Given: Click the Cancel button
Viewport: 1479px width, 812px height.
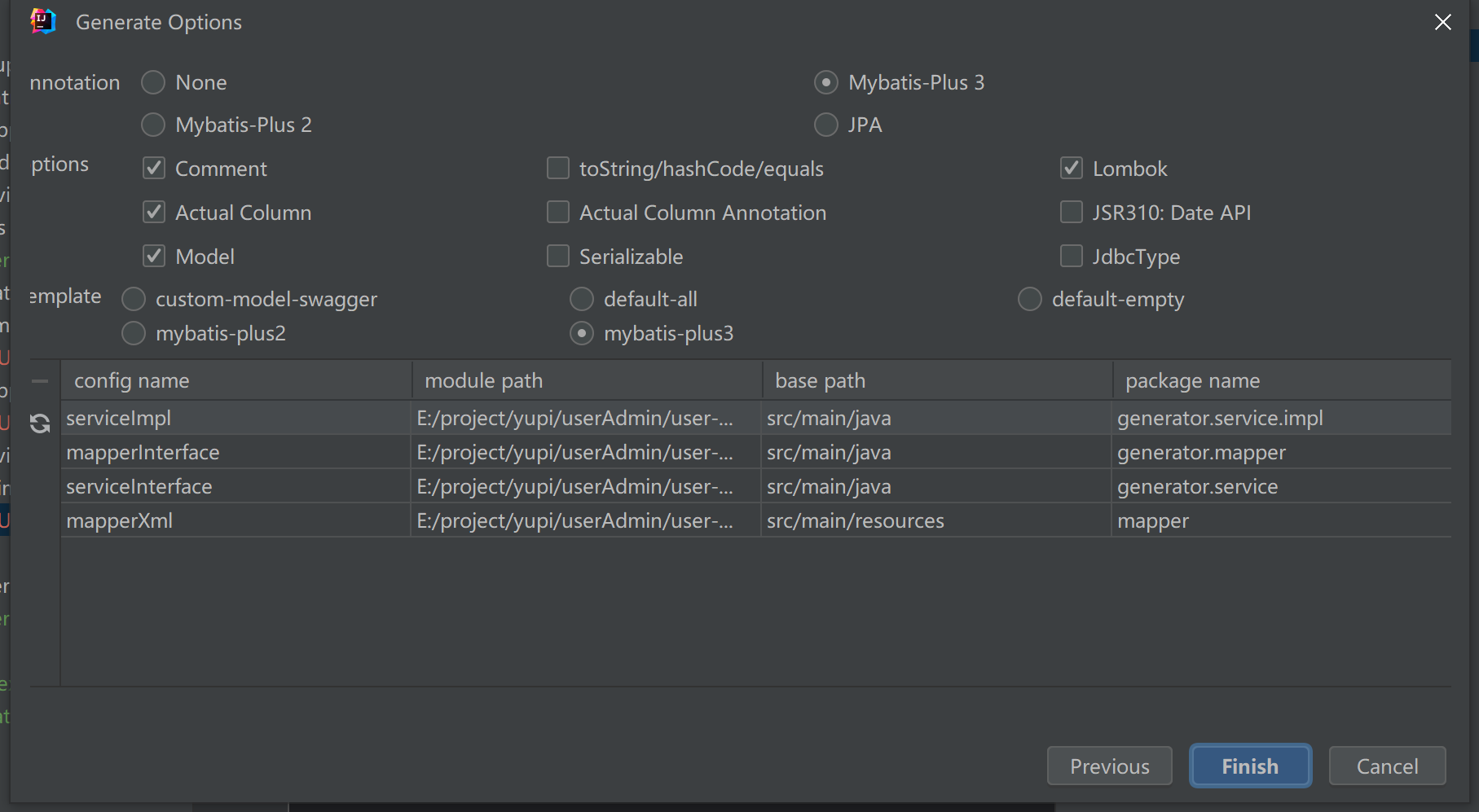Looking at the screenshot, I should click(x=1387, y=766).
